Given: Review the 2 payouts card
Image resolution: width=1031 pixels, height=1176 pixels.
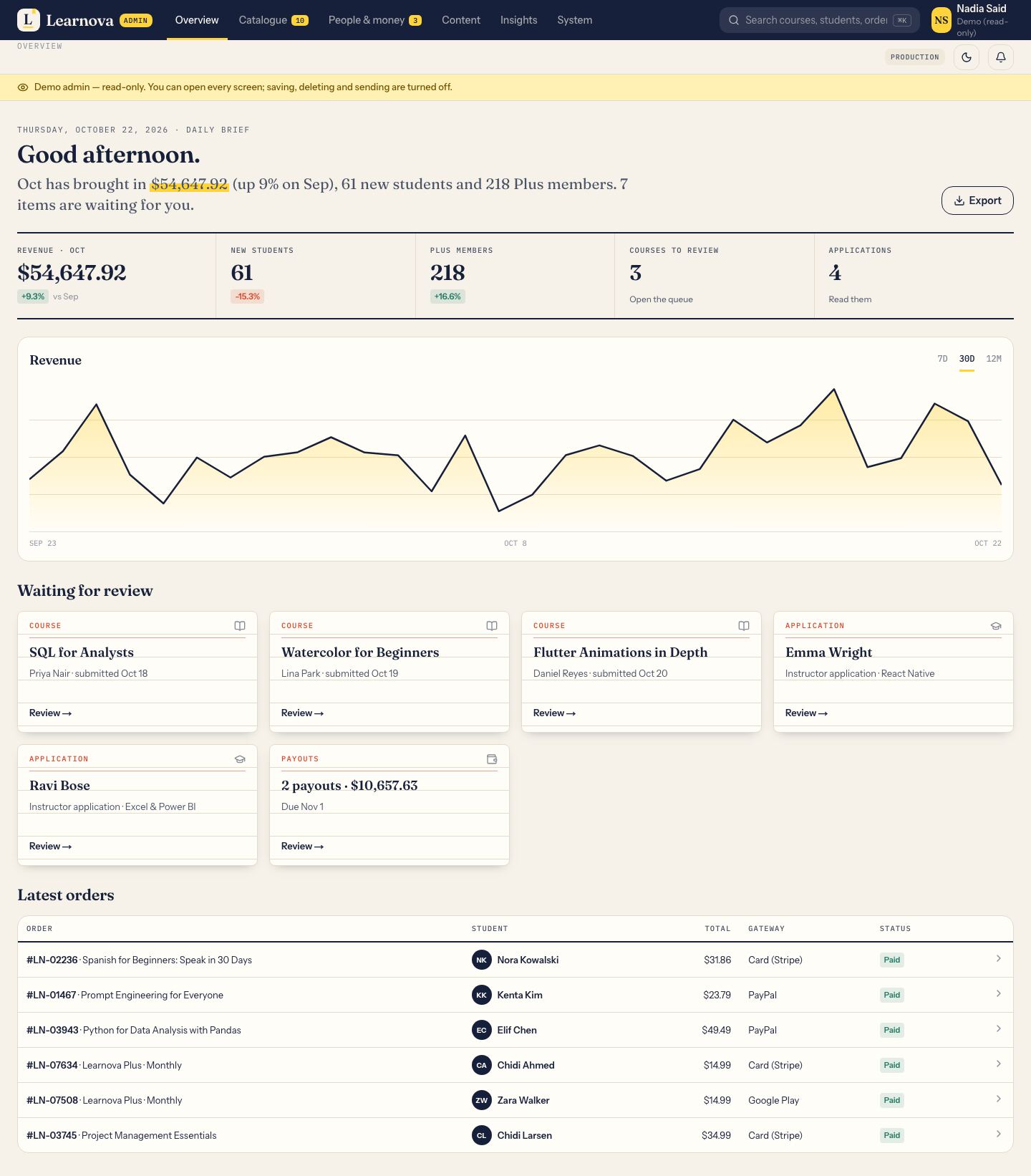Looking at the screenshot, I should [x=303, y=847].
